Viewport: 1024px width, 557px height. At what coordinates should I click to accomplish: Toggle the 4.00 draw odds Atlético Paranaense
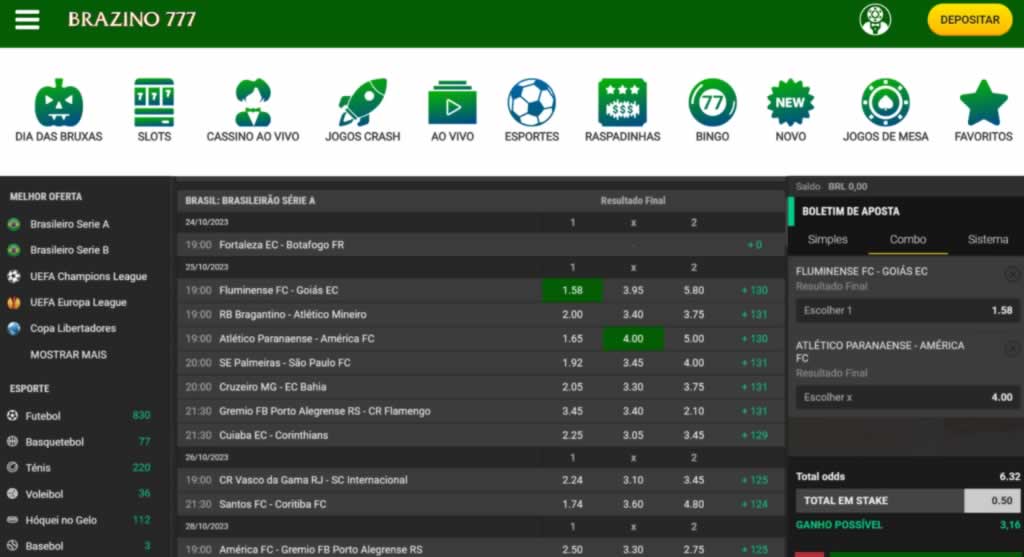coord(633,339)
